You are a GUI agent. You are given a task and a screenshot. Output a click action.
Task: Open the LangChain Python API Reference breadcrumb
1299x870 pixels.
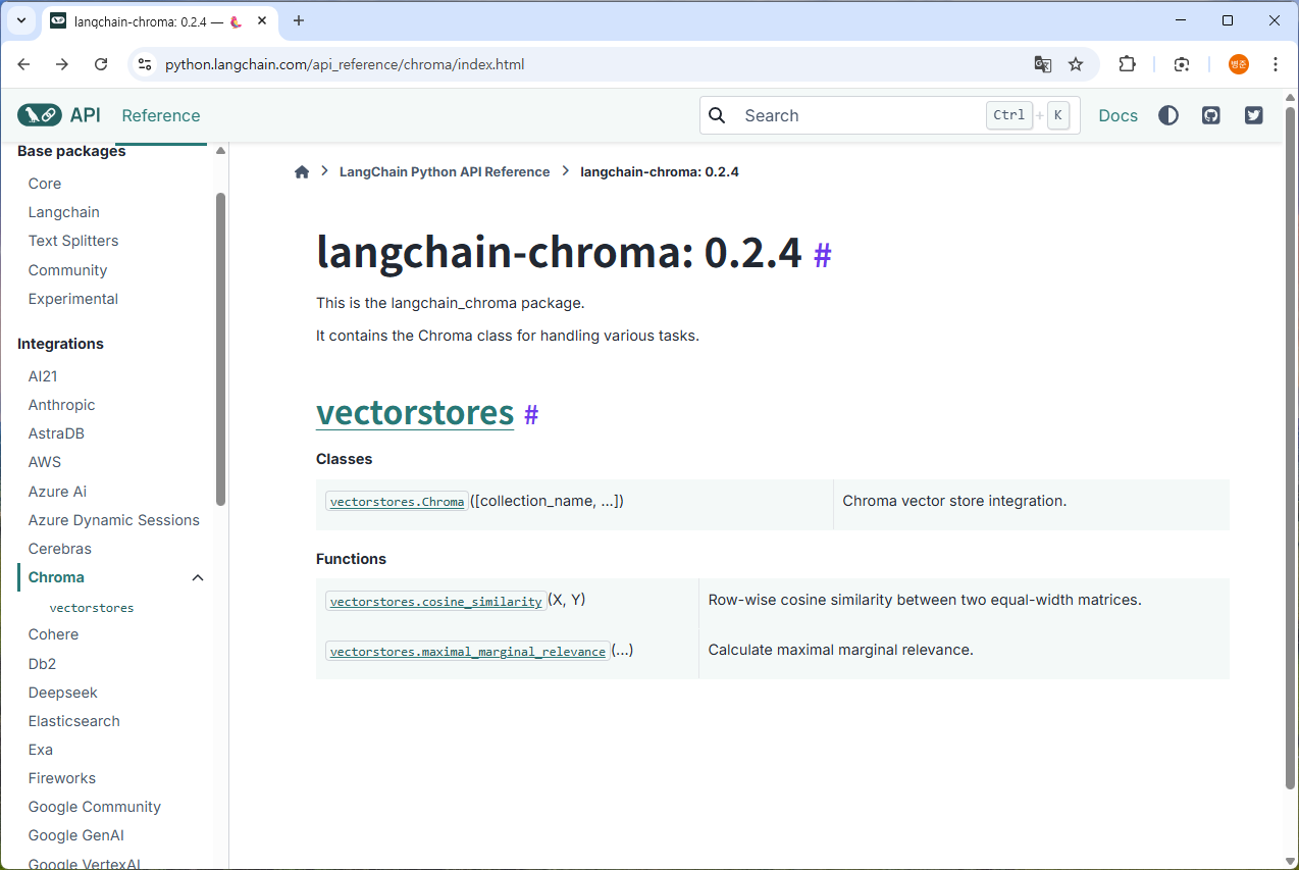[x=445, y=172]
